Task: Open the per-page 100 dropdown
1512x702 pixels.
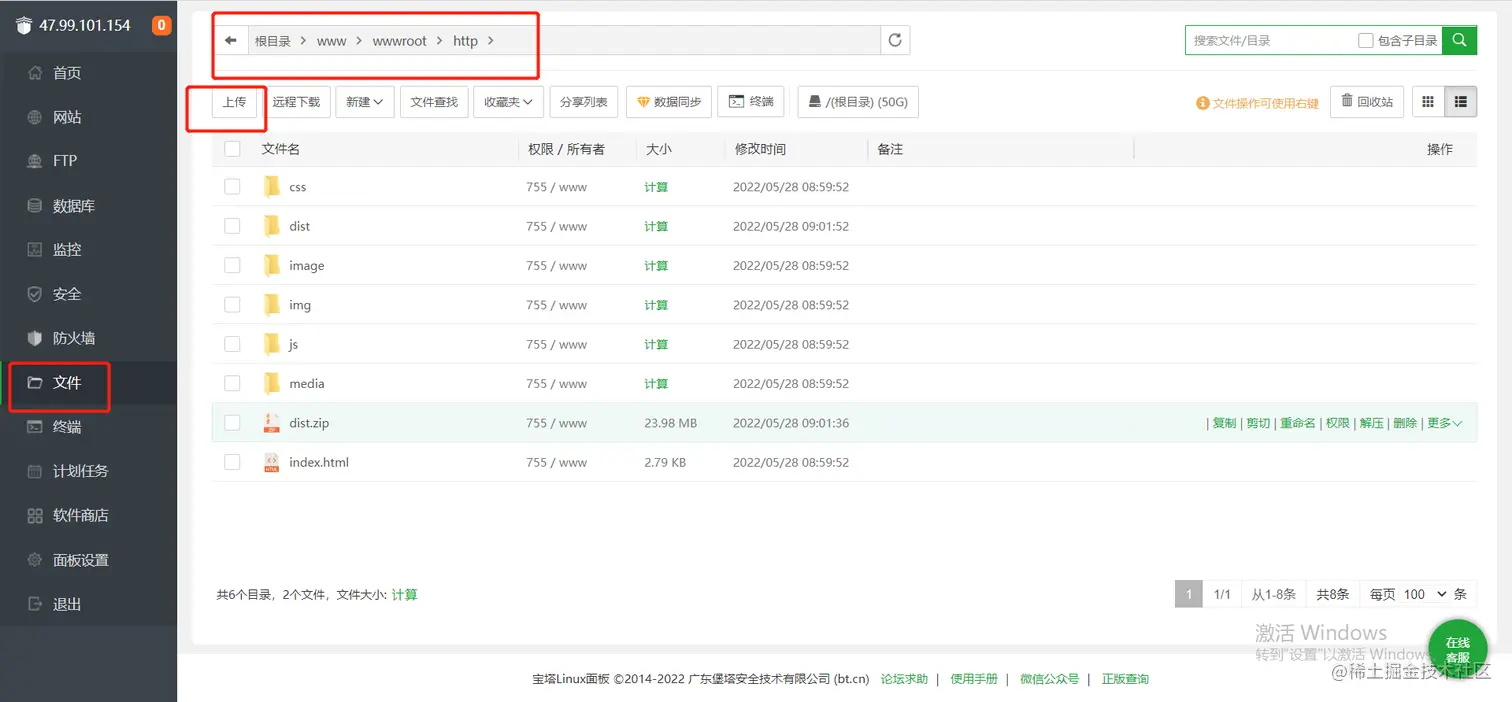Action: pyautogui.click(x=1424, y=594)
